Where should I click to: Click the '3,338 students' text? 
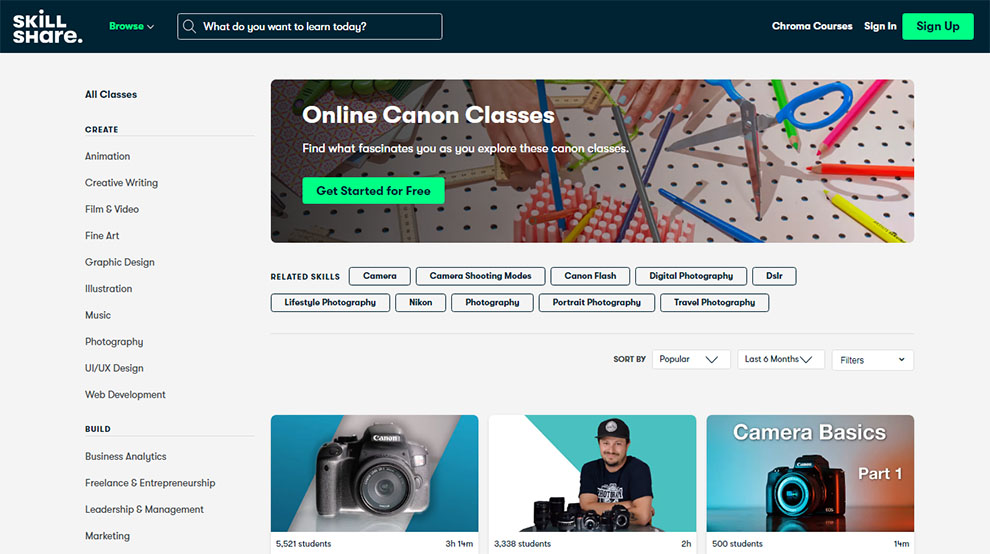(522, 544)
